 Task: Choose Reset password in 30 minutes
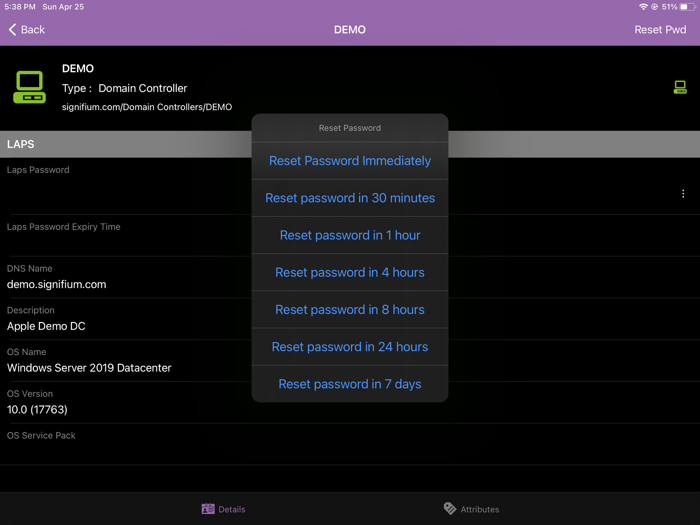click(x=350, y=198)
